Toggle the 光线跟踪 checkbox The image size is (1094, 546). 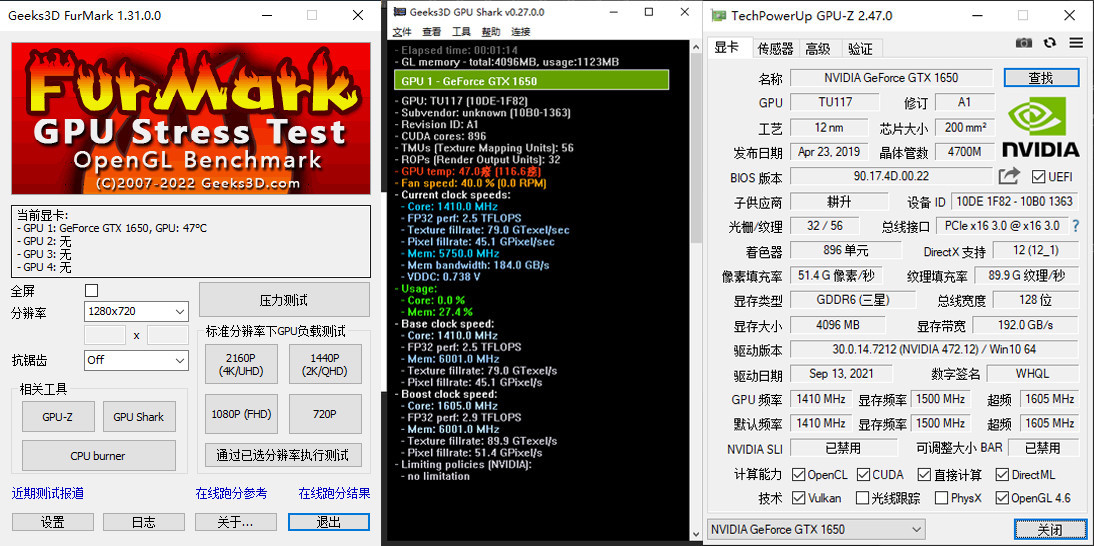coord(863,498)
